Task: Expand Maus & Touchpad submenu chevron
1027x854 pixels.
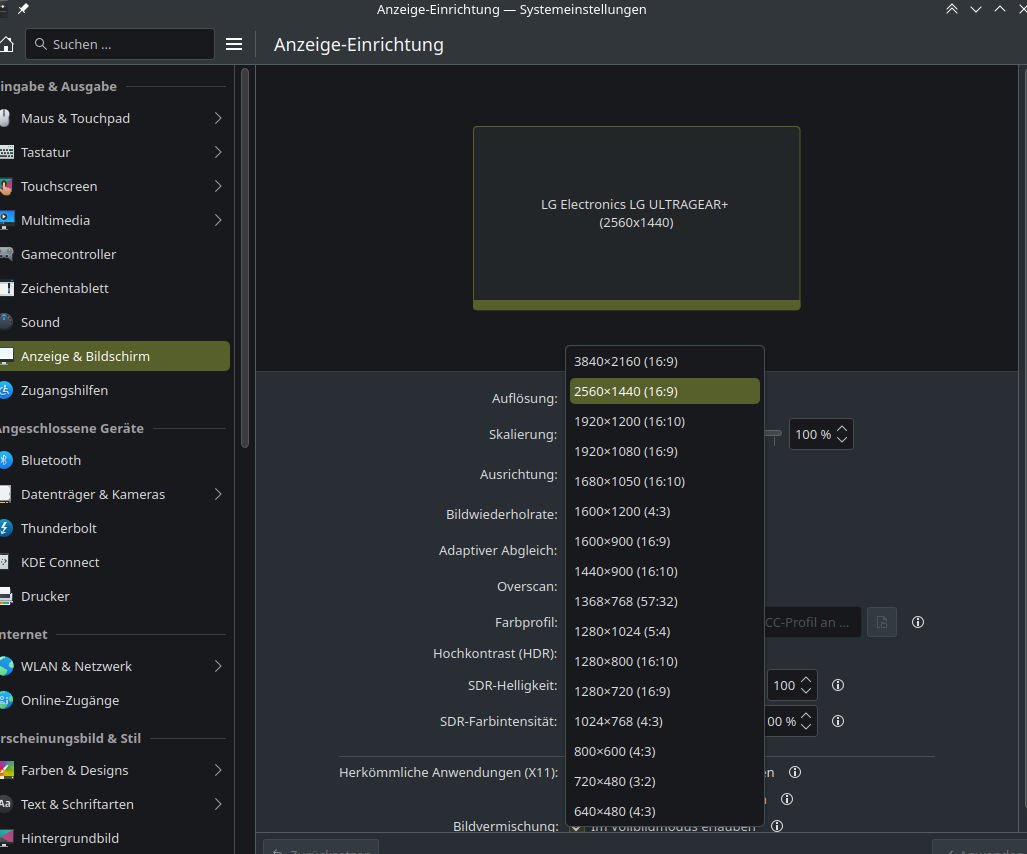Action: (218, 119)
